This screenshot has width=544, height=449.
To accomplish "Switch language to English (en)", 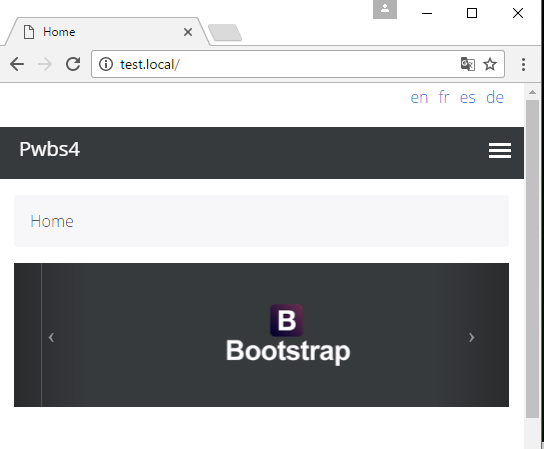I will [419, 98].
